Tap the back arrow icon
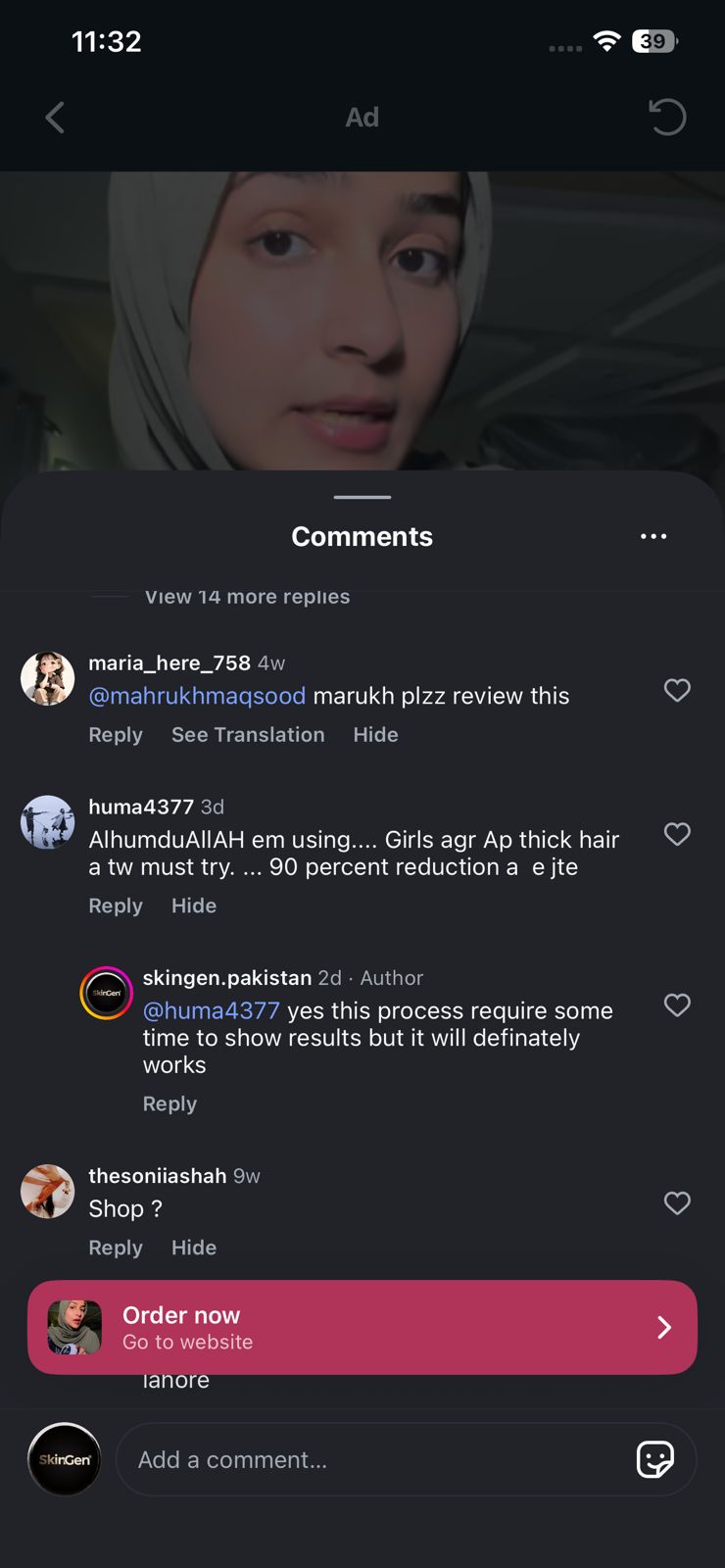This screenshot has height=1568, width=725. pyautogui.click(x=55, y=118)
